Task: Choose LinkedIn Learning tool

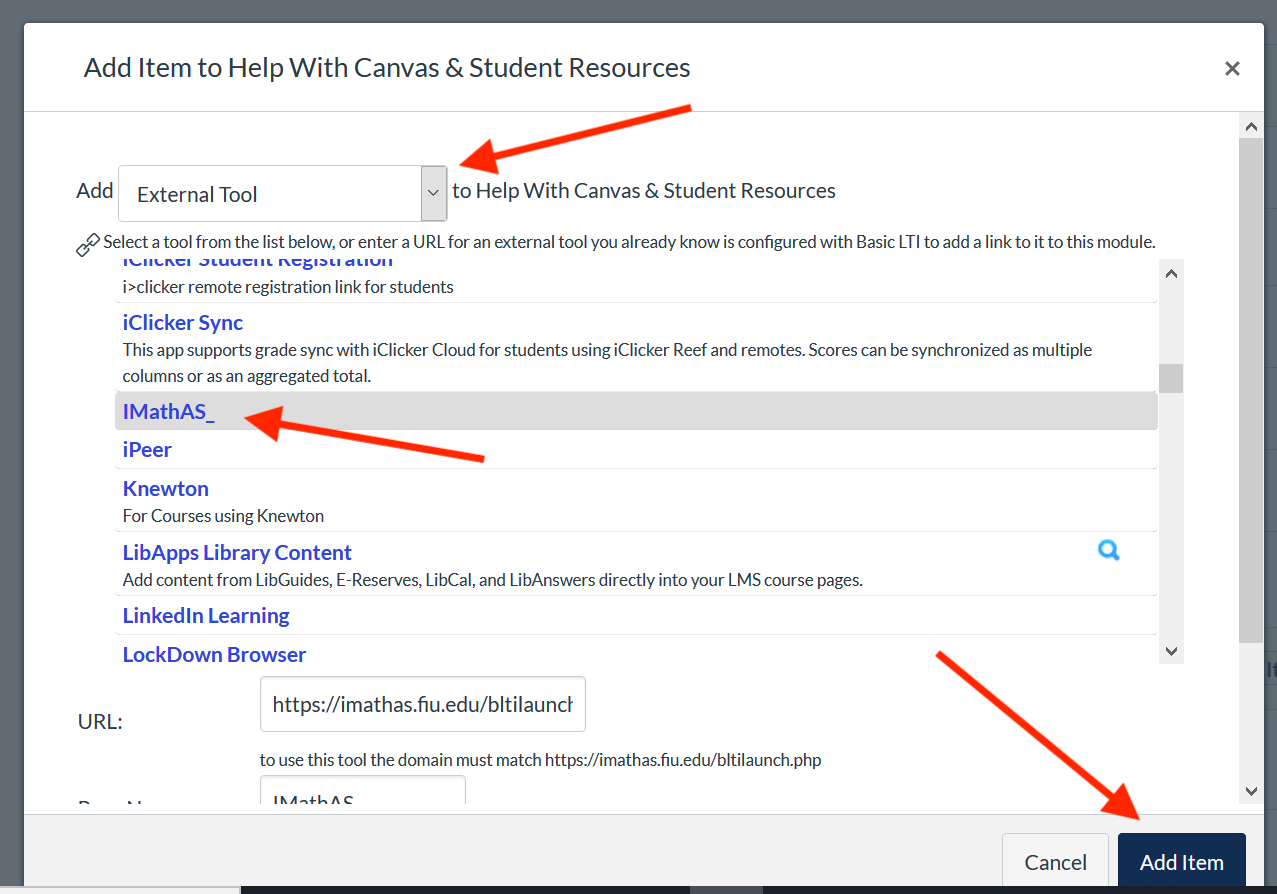Action: point(206,616)
